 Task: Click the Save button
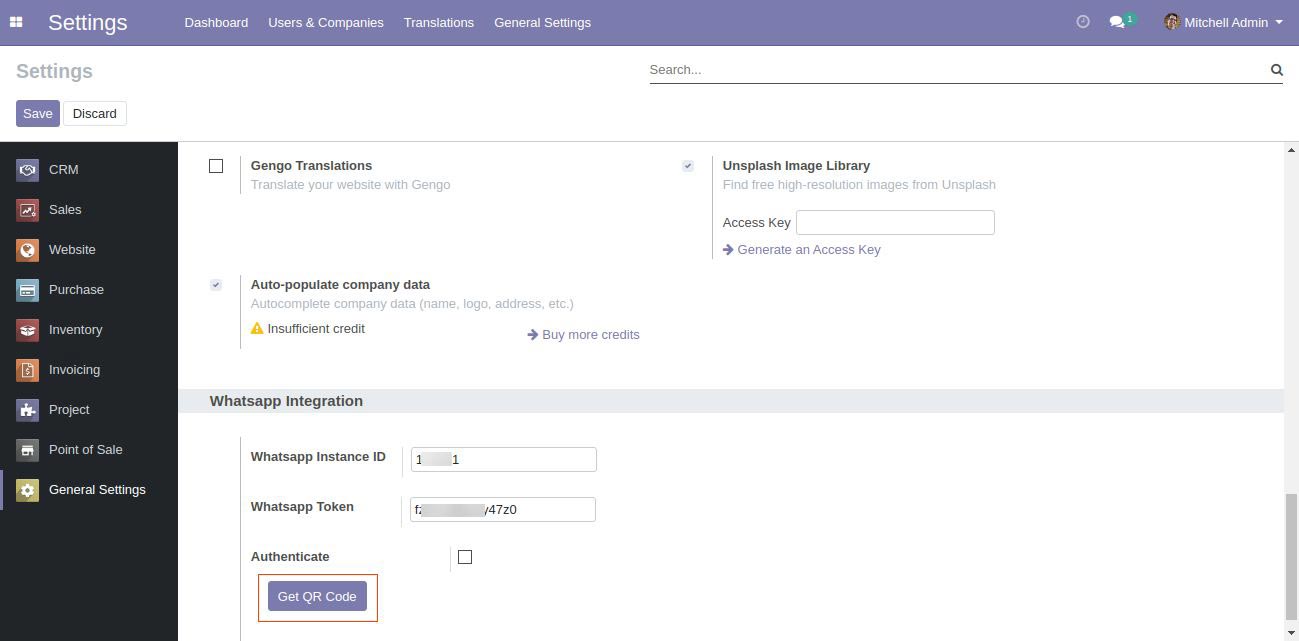click(38, 113)
